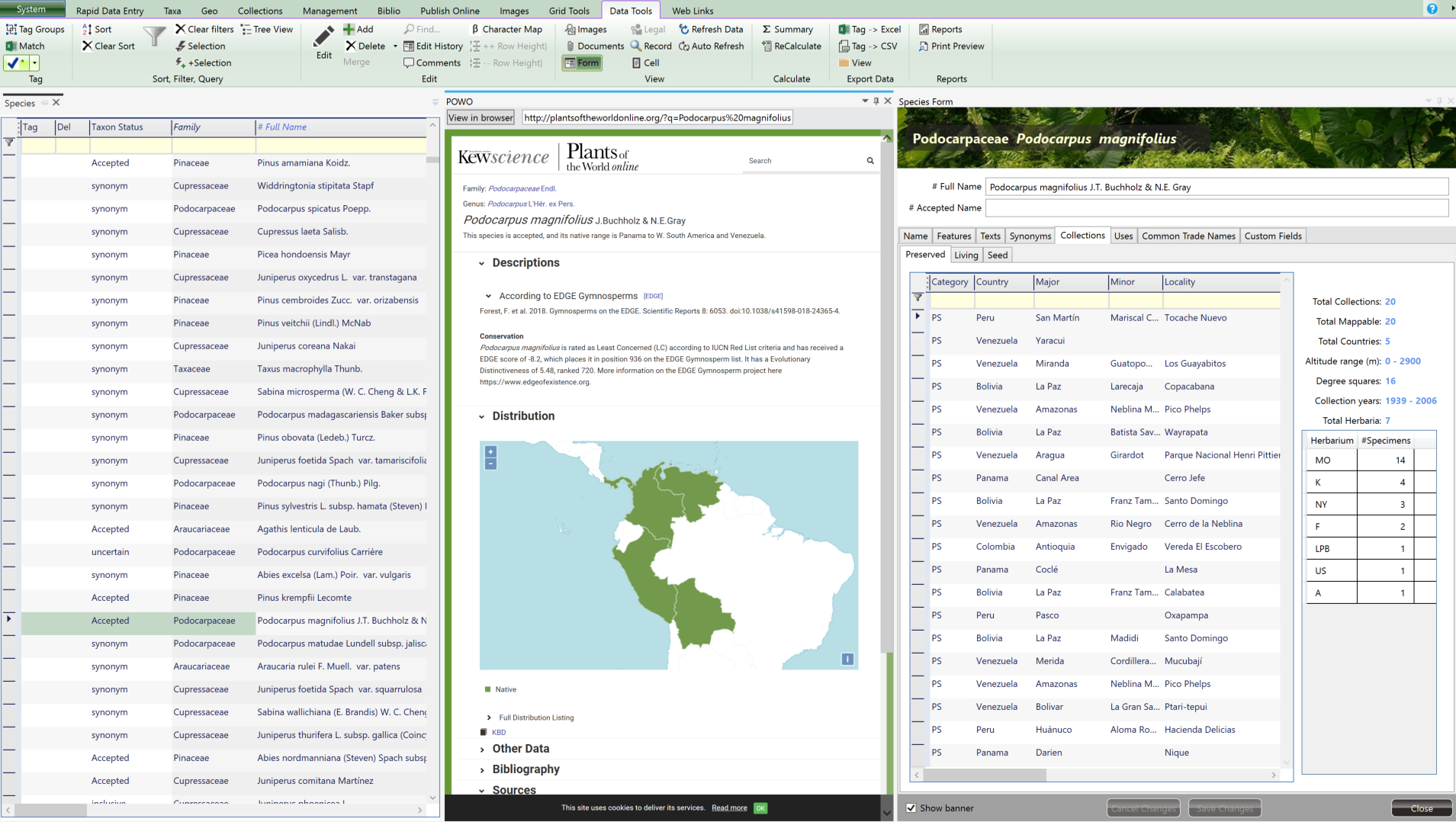The image size is (1456, 822).
Task: Open Character Map tool
Action: click(506, 29)
